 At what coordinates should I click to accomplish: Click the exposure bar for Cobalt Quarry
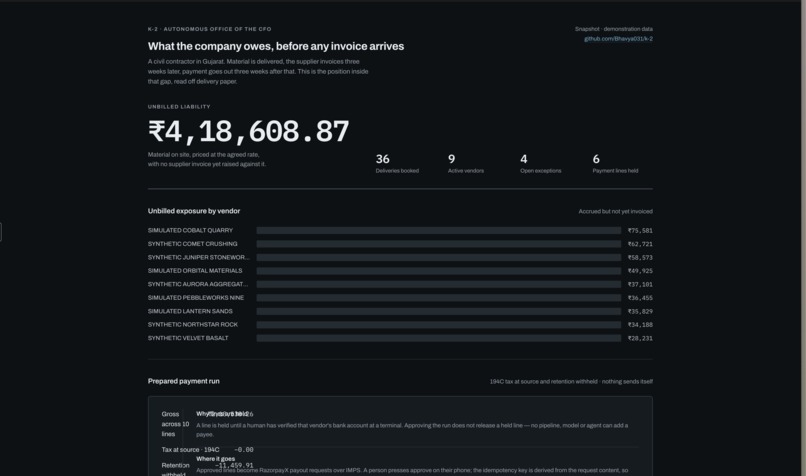[x=438, y=230]
